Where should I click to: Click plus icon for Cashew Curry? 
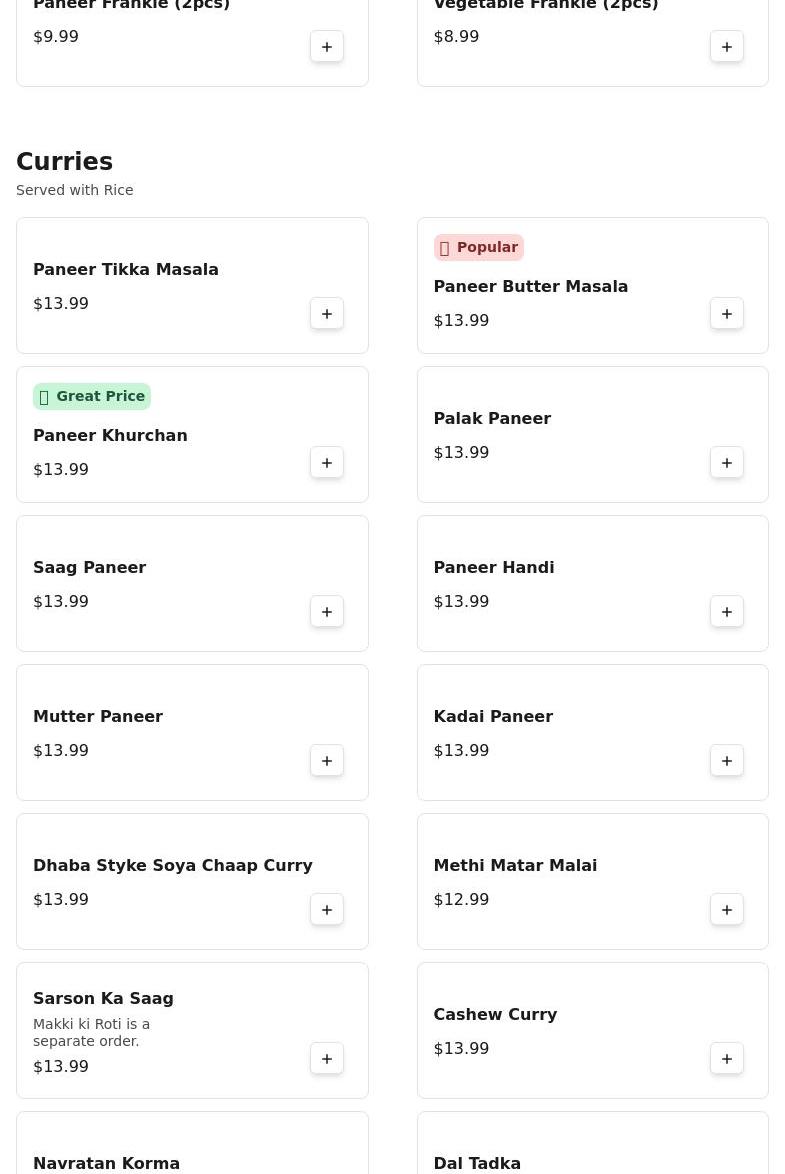tap(727, 1059)
